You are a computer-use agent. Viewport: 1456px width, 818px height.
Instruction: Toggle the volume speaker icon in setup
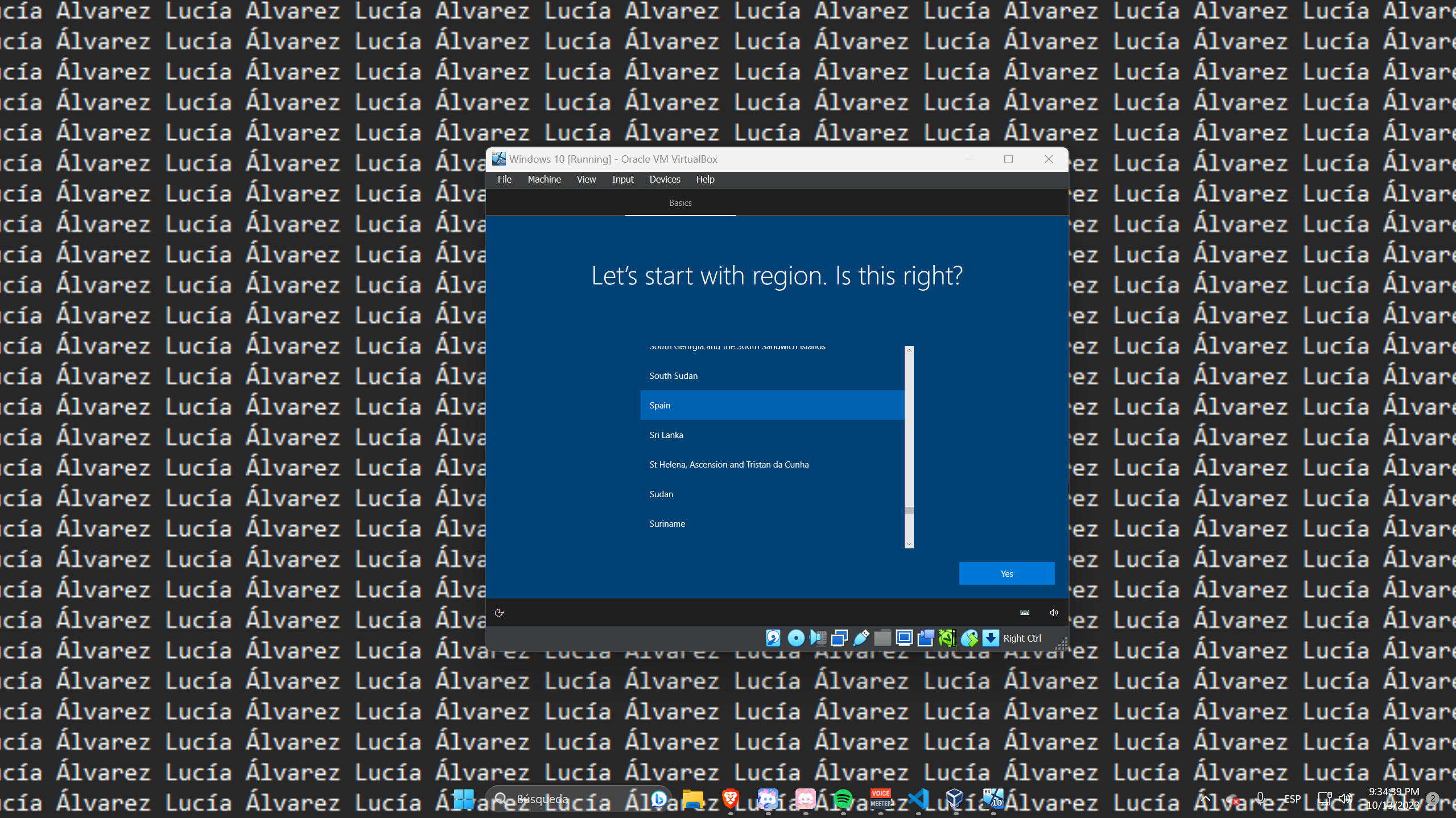point(1054,613)
